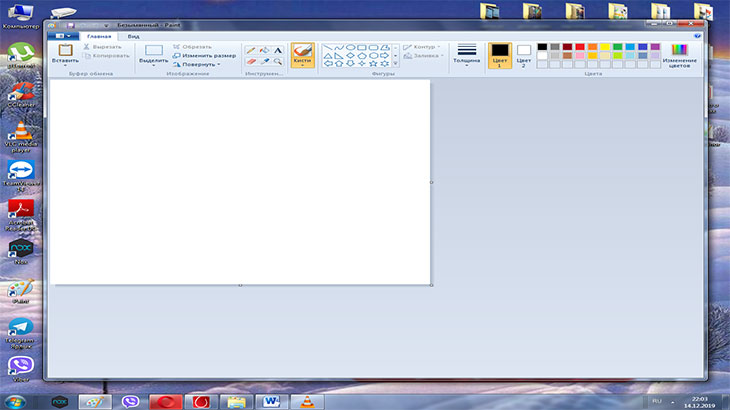730x410 pixels.
Task: Expand the Select (Выделить) dropdown arrow
Action: [153, 66]
